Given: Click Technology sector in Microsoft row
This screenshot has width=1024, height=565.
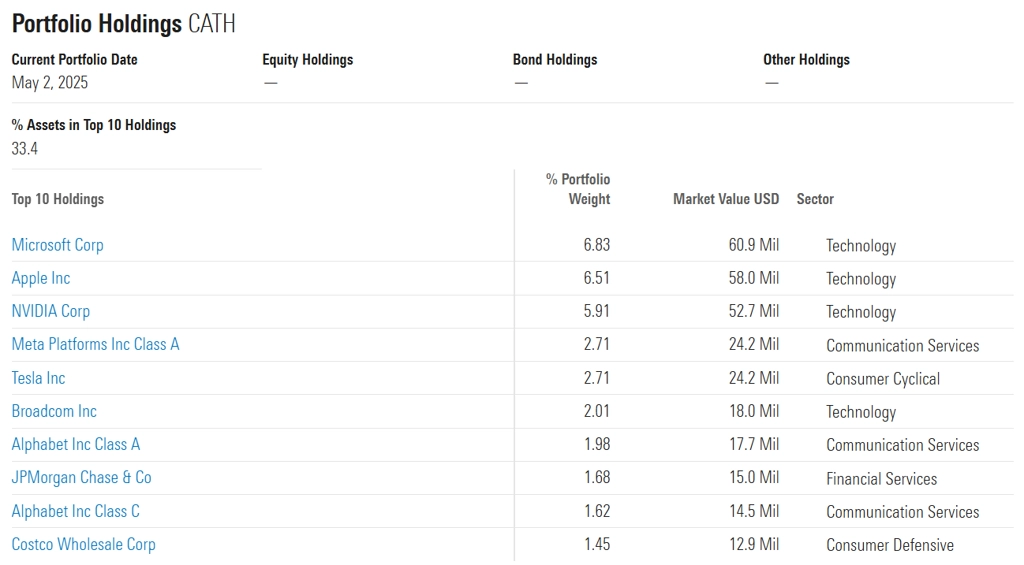Looking at the screenshot, I should pyautogui.click(x=861, y=246).
